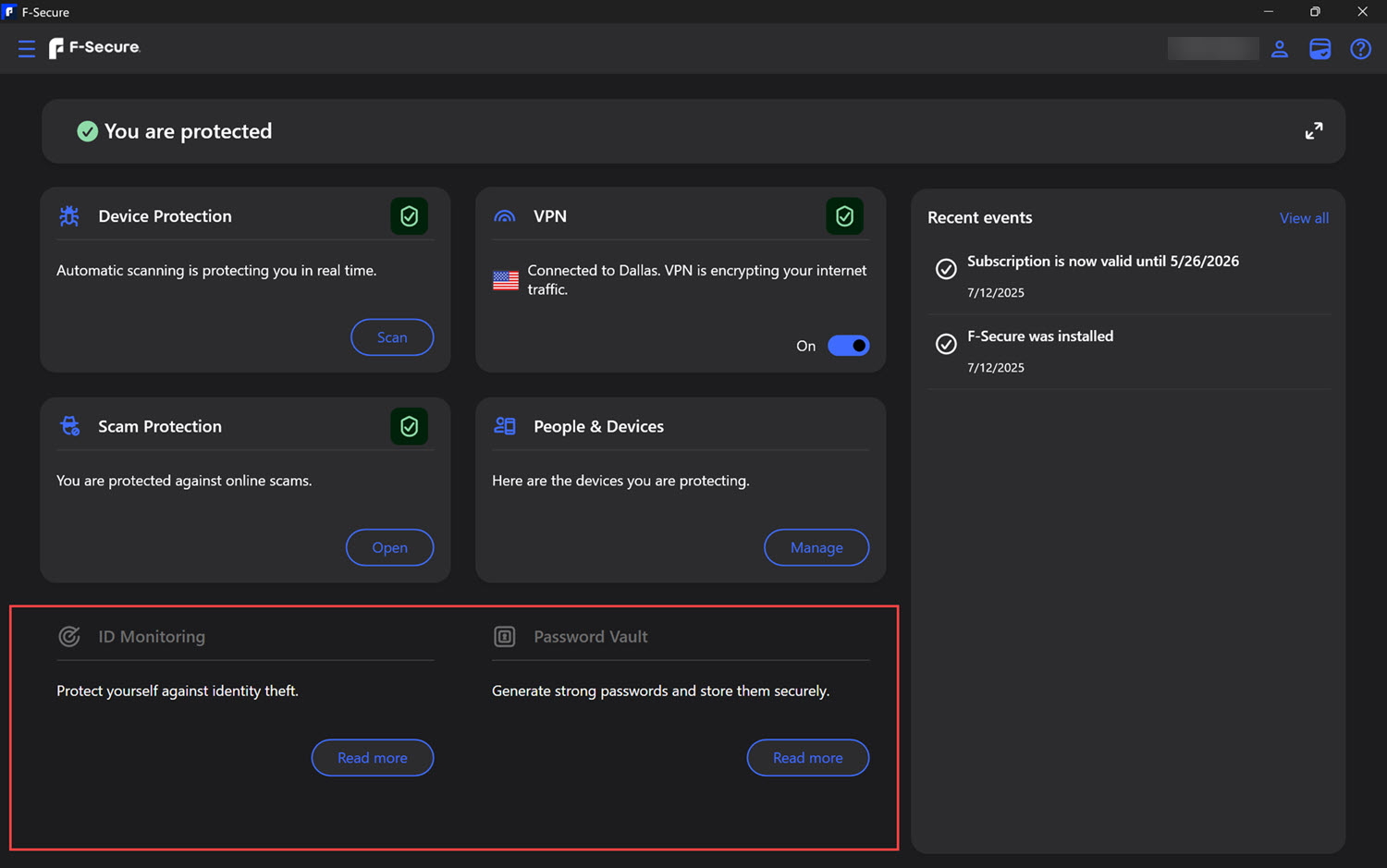Click the Scam Protection shield status badge
The image size is (1387, 868).
click(409, 426)
